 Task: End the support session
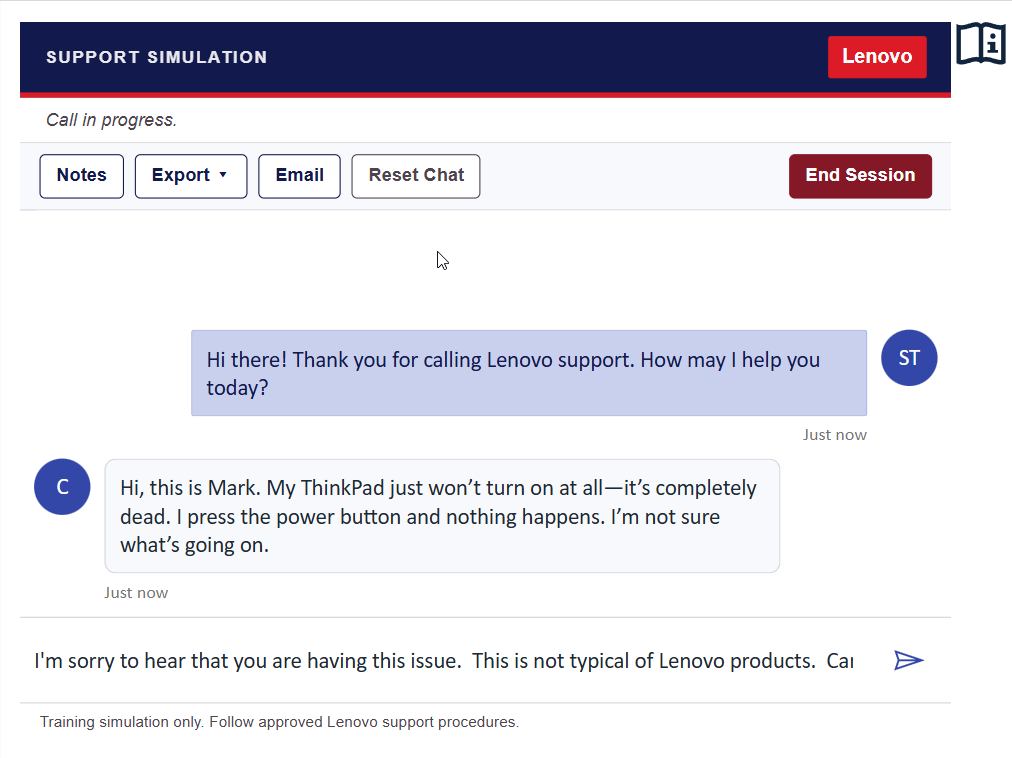(860, 176)
